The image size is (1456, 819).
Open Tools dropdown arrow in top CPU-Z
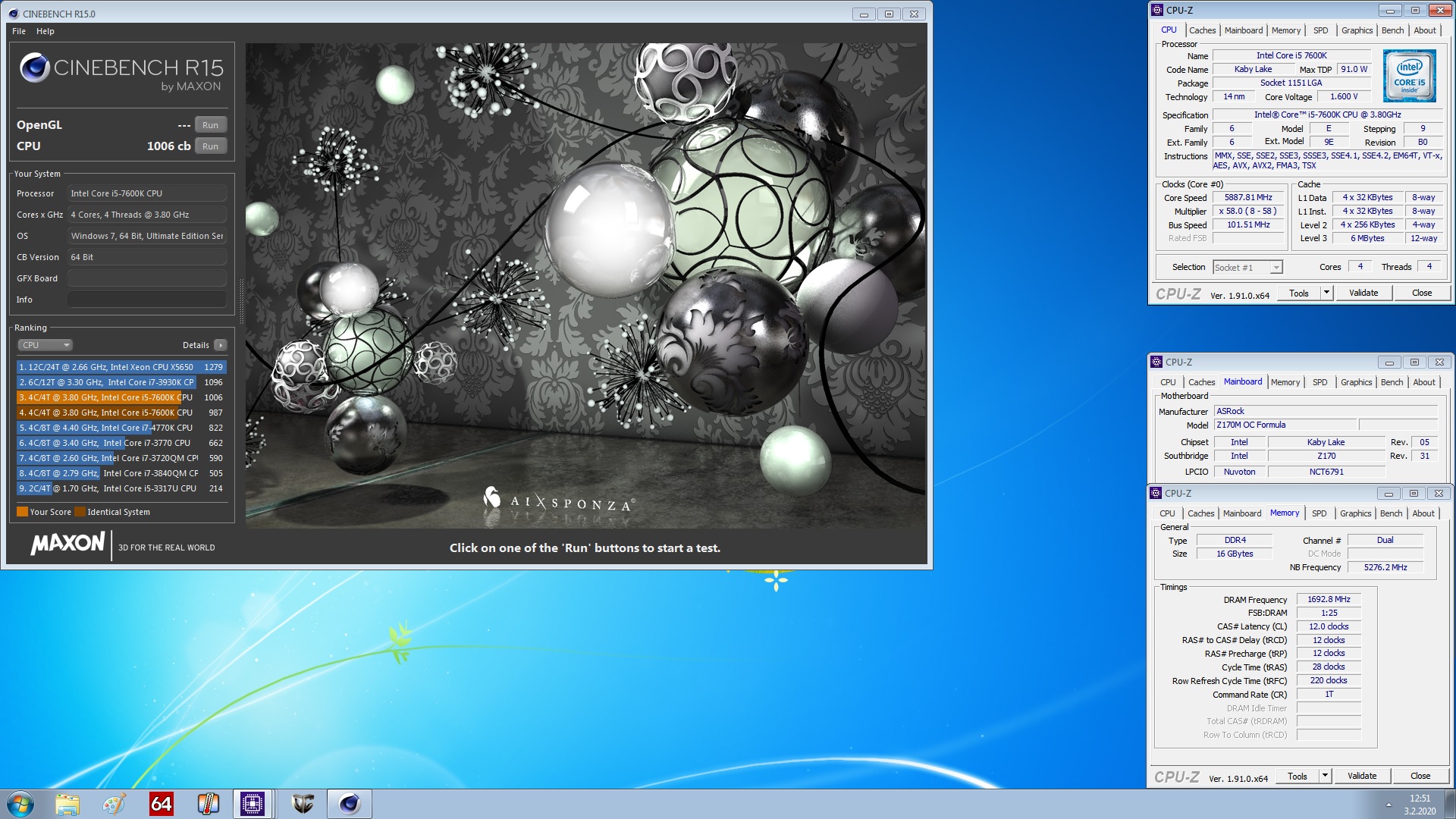tap(1326, 293)
